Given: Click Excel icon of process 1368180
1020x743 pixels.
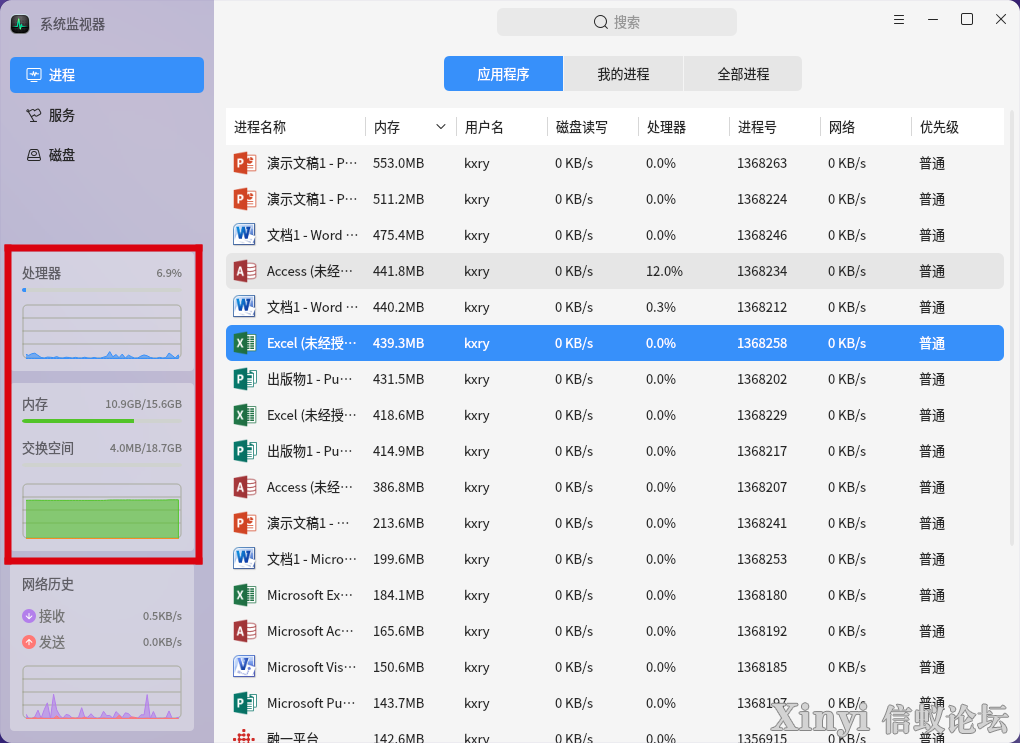Looking at the screenshot, I should pos(245,595).
